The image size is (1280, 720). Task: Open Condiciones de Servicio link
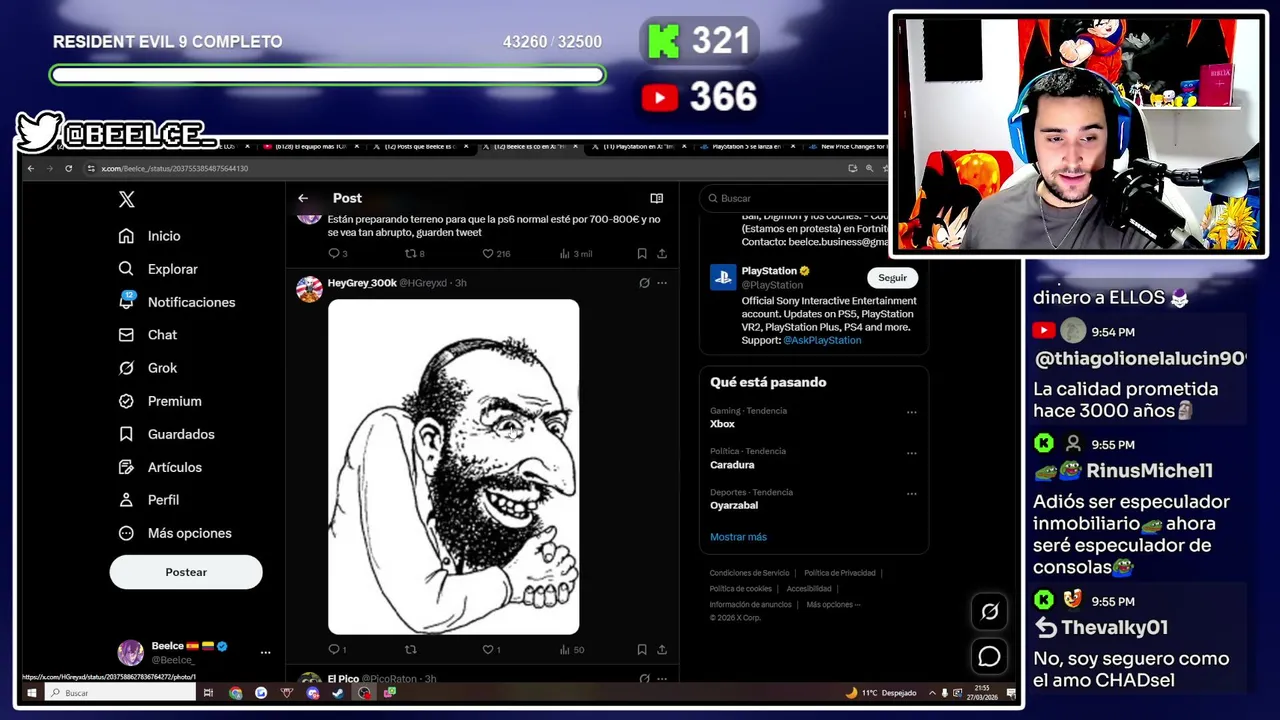[749, 573]
